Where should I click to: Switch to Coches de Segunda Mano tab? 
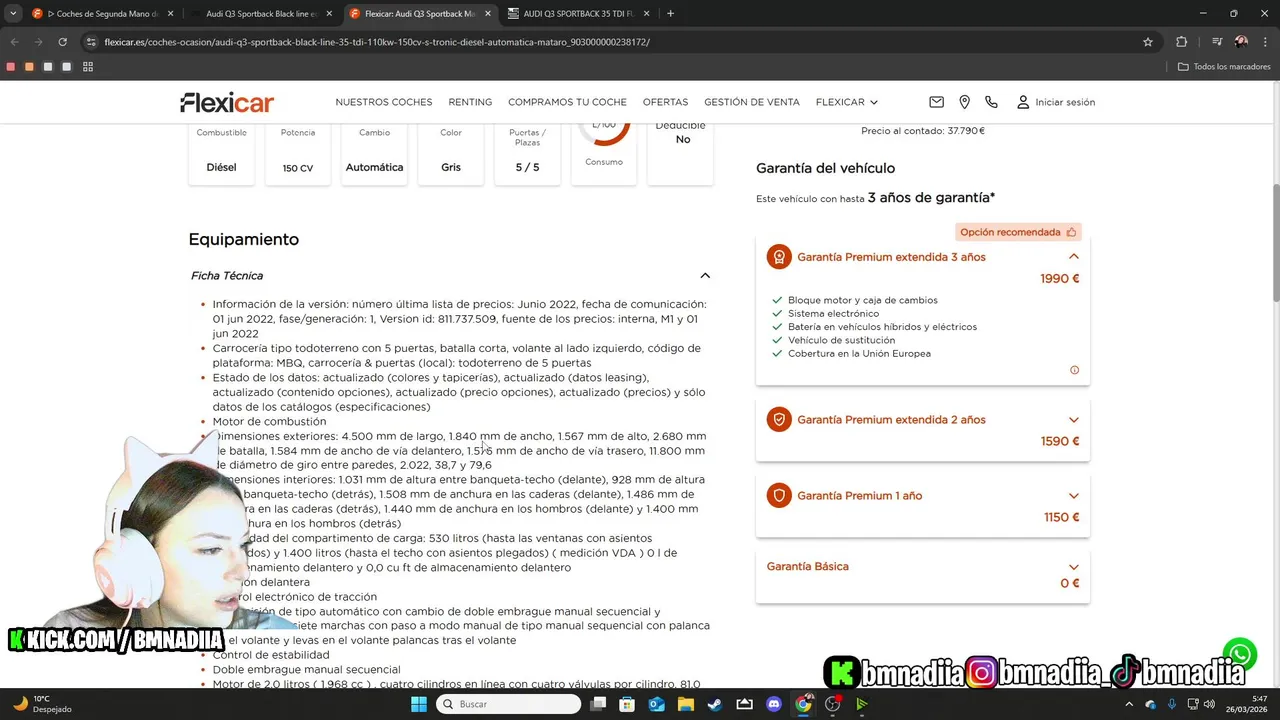104,14
